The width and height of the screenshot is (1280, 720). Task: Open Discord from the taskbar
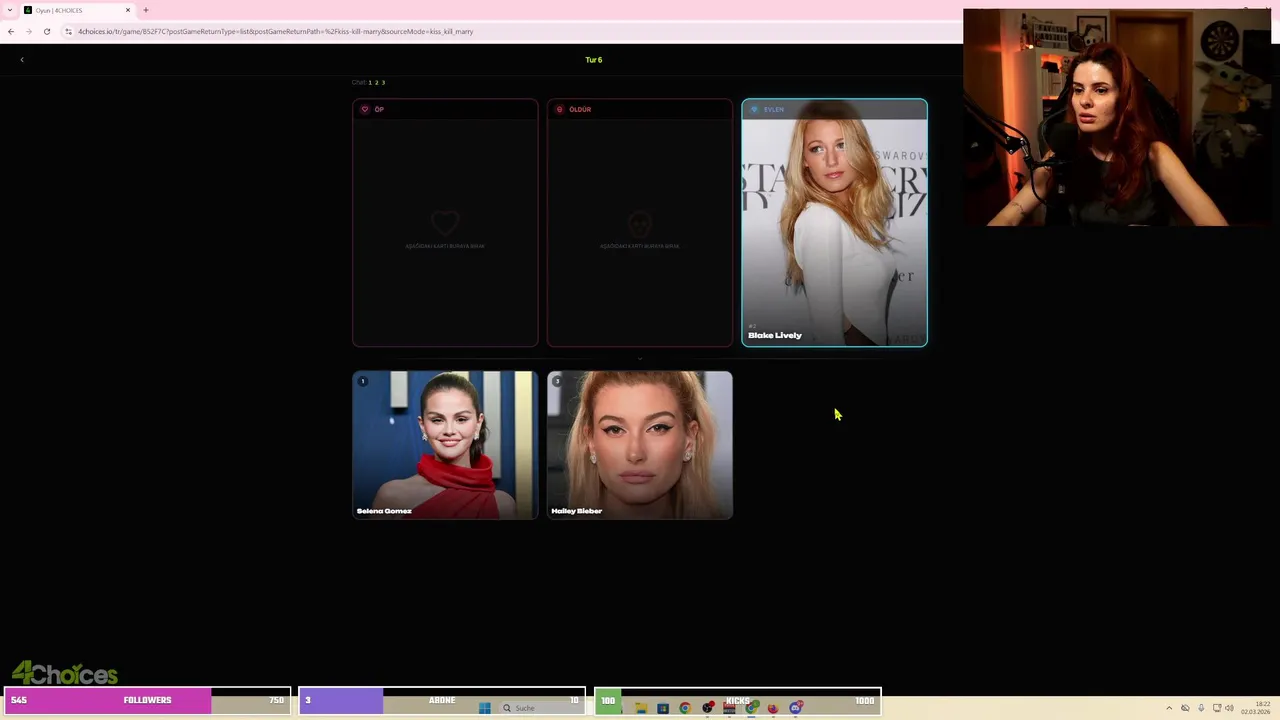(x=795, y=708)
